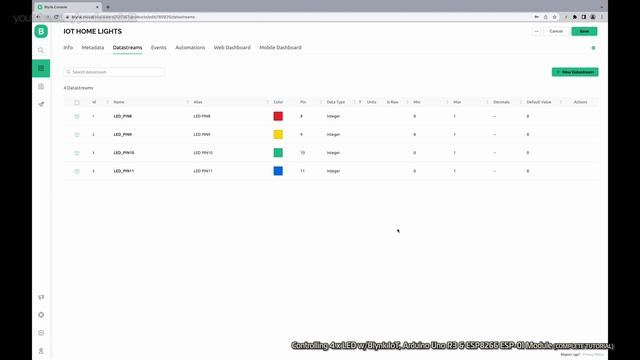Open the browser extensions puzzle icon
640x360 pixels.
(575, 17)
